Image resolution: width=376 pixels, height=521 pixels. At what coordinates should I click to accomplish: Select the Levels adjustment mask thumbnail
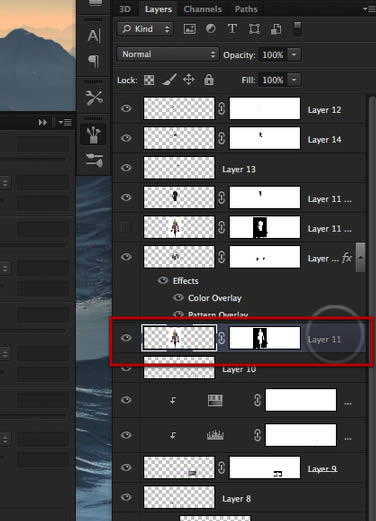pos(301,435)
